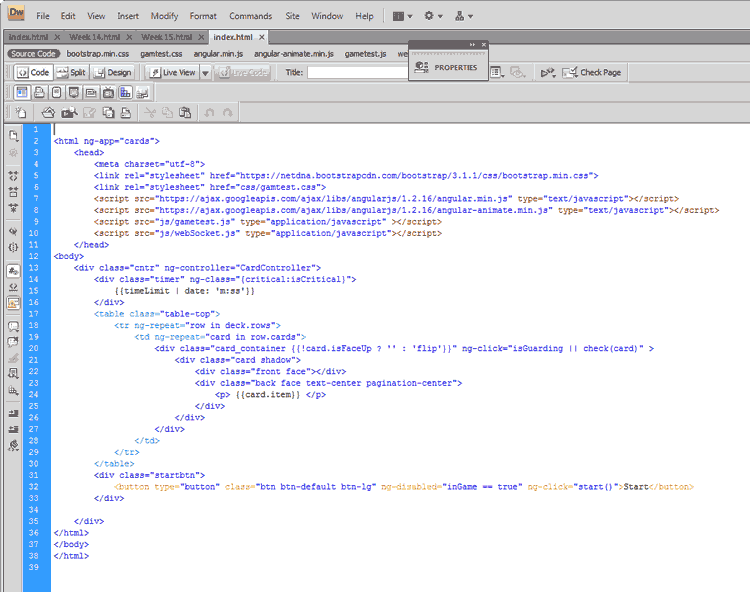Open angular-animate.min.js related file
This screenshot has height=592, width=750.
click(294, 54)
